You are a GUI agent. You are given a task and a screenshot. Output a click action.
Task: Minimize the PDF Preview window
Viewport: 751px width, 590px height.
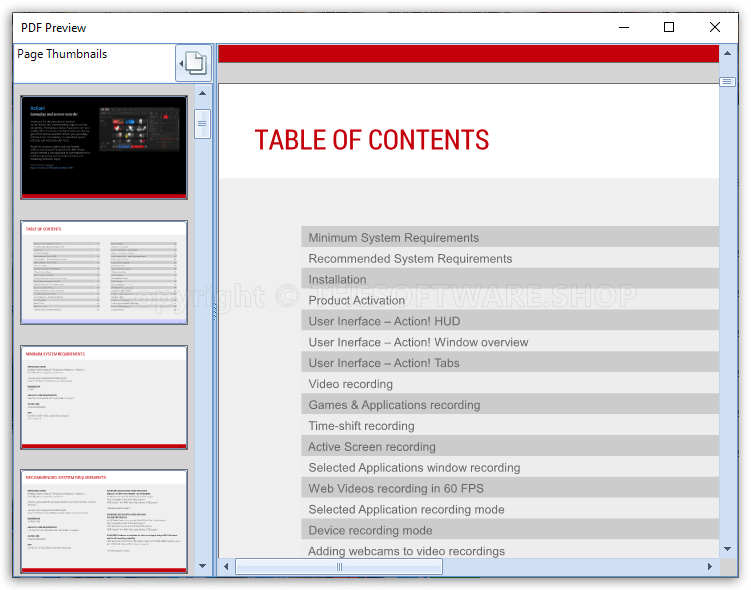click(624, 27)
